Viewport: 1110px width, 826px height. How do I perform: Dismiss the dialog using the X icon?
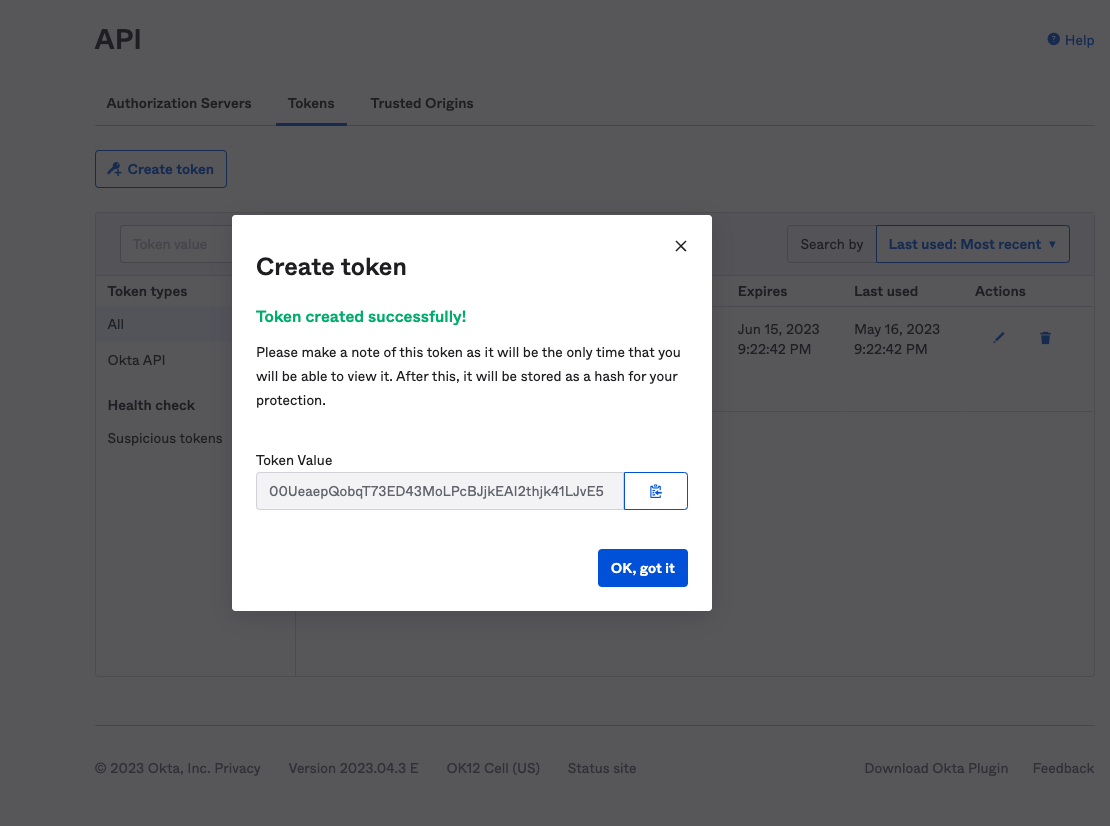[x=681, y=246]
